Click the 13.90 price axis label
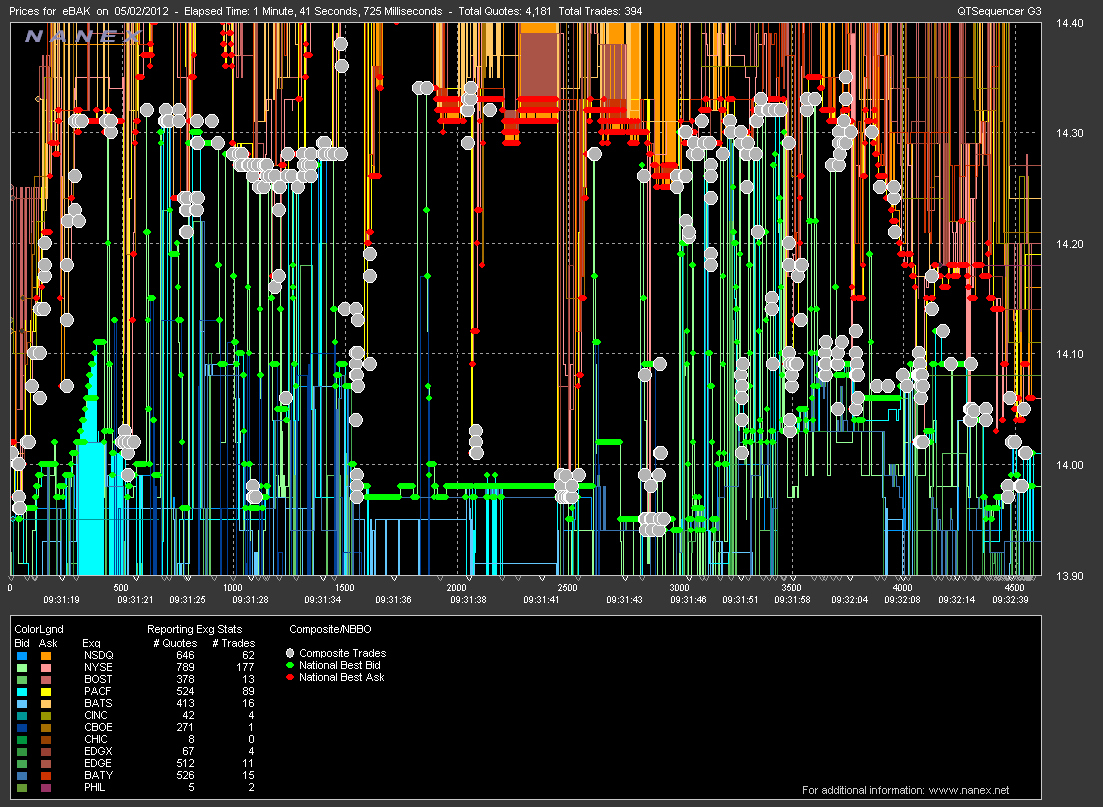Image resolution: width=1103 pixels, height=807 pixels. pos(1070,576)
